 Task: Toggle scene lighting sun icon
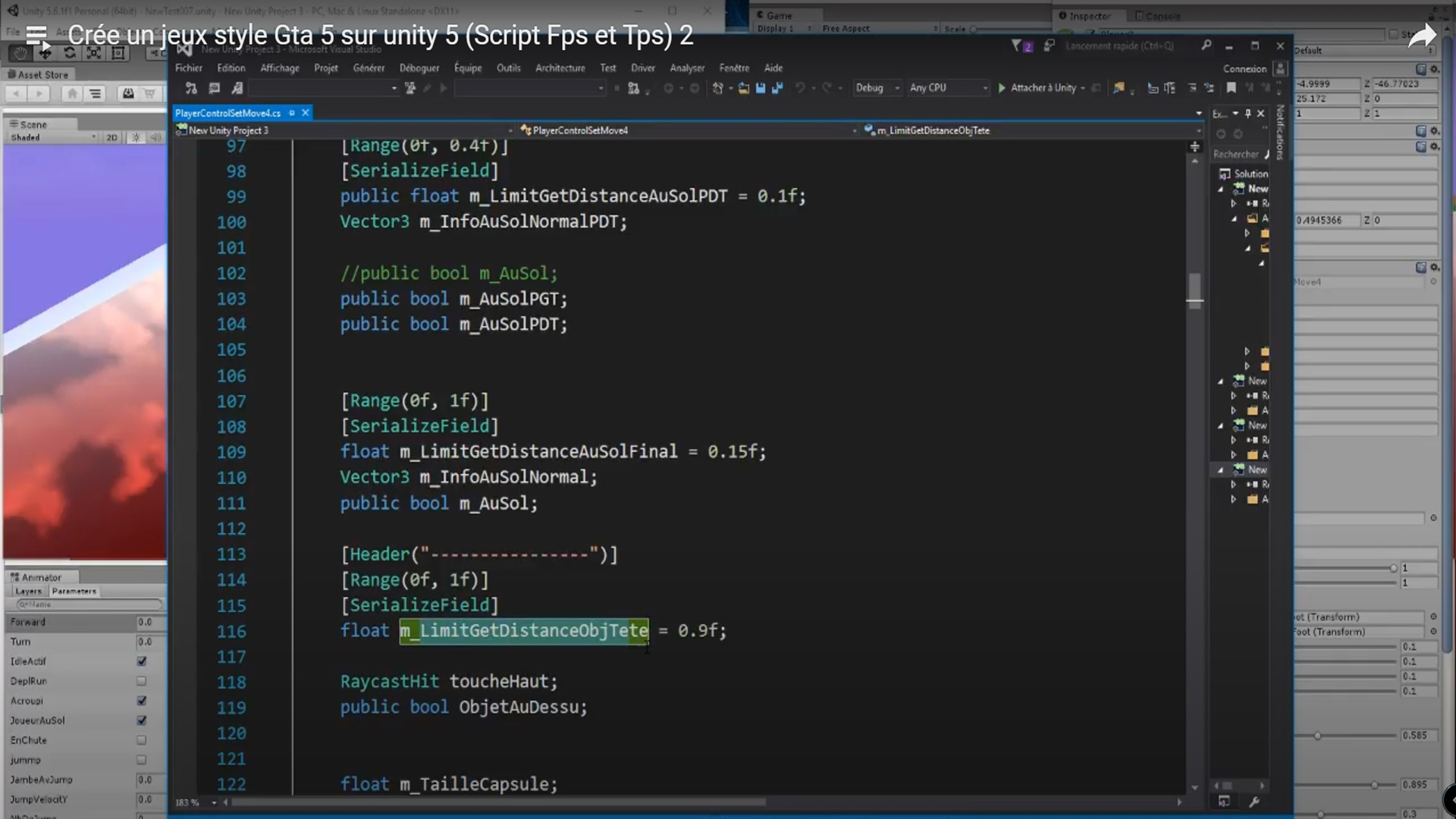[136, 137]
